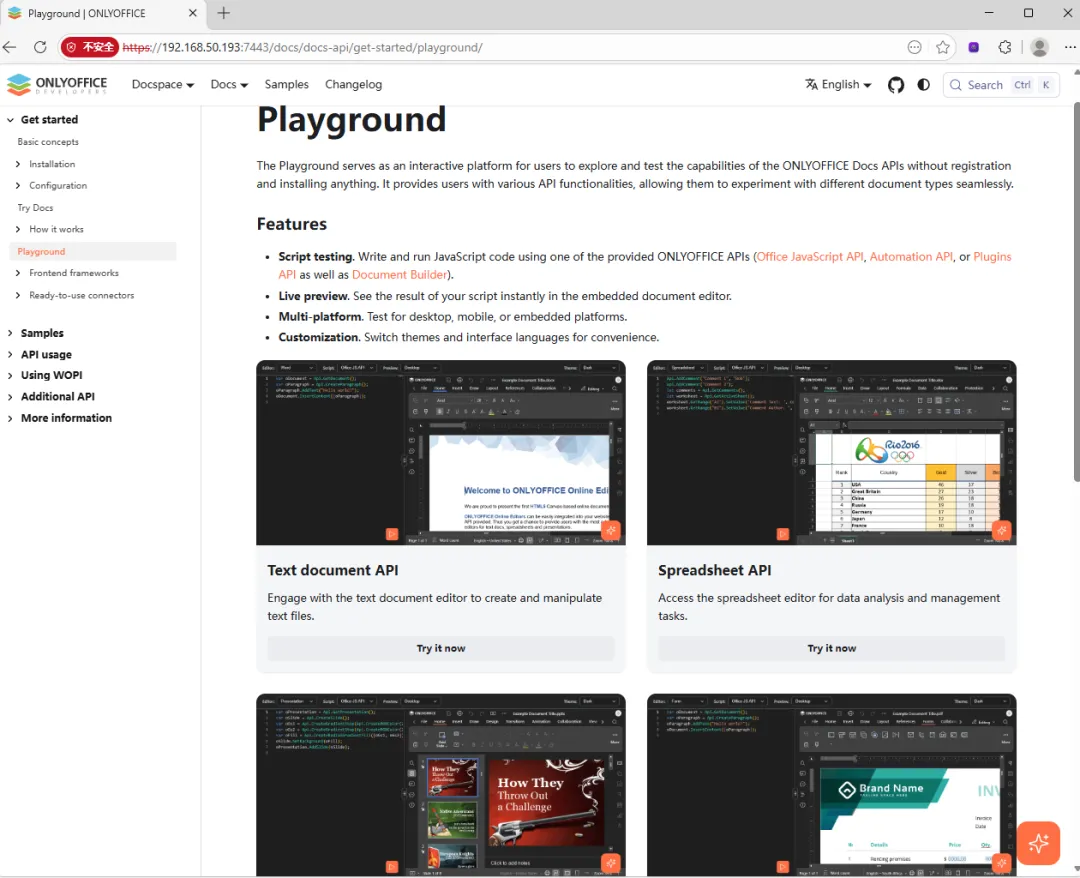Follow the Office JavaScript API link
The height and width of the screenshot is (878, 1080).
(810, 257)
